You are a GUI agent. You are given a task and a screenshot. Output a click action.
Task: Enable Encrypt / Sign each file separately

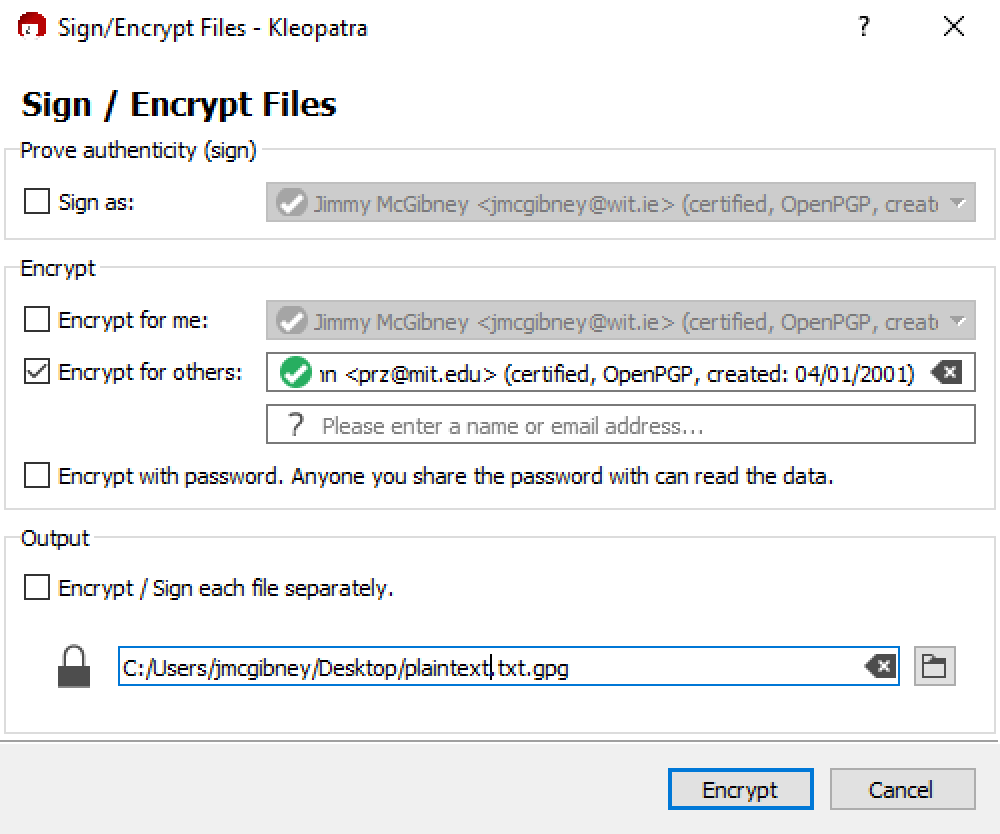pos(36,587)
